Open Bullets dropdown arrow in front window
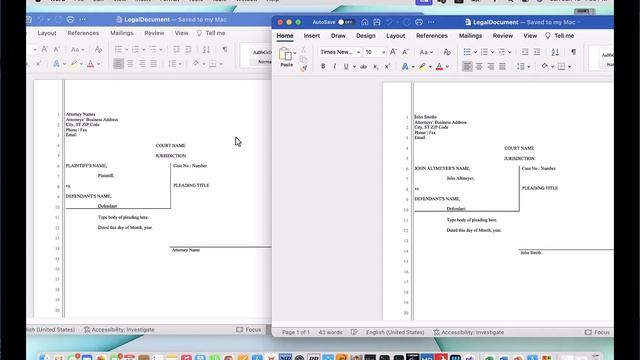 pos(476,52)
